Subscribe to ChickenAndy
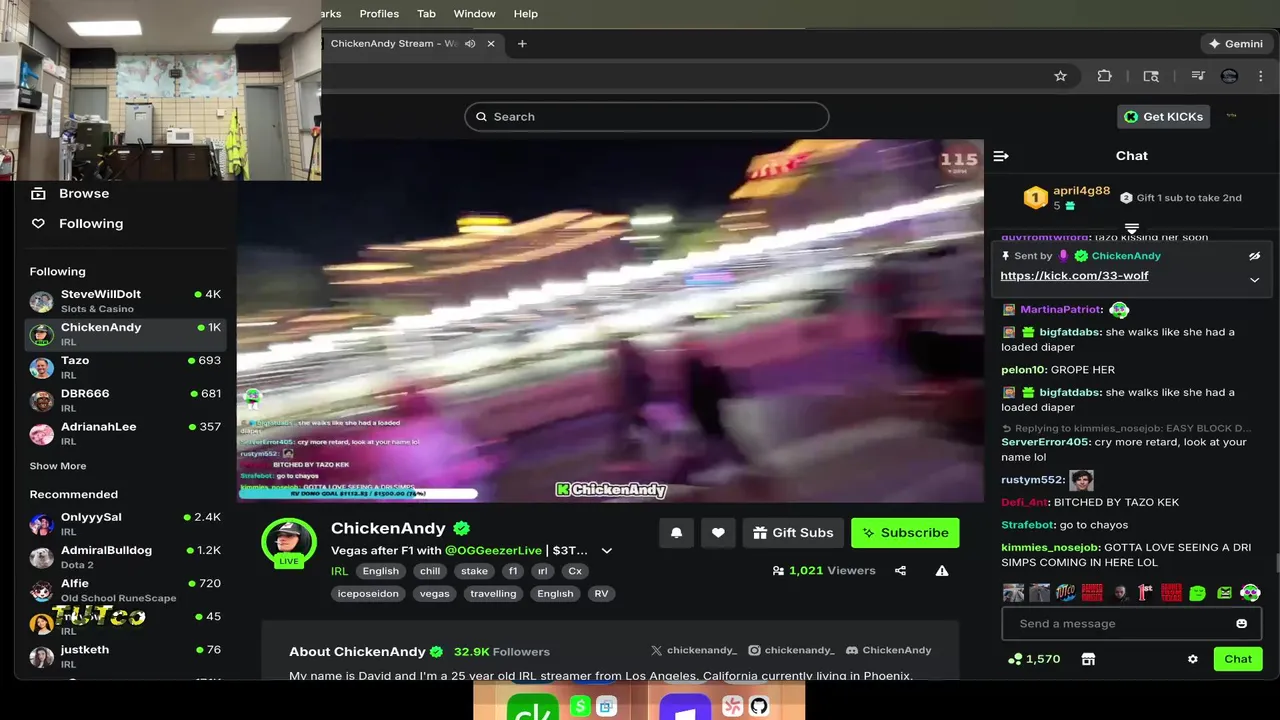The height and width of the screenshot is (720, 1280). 905,533
